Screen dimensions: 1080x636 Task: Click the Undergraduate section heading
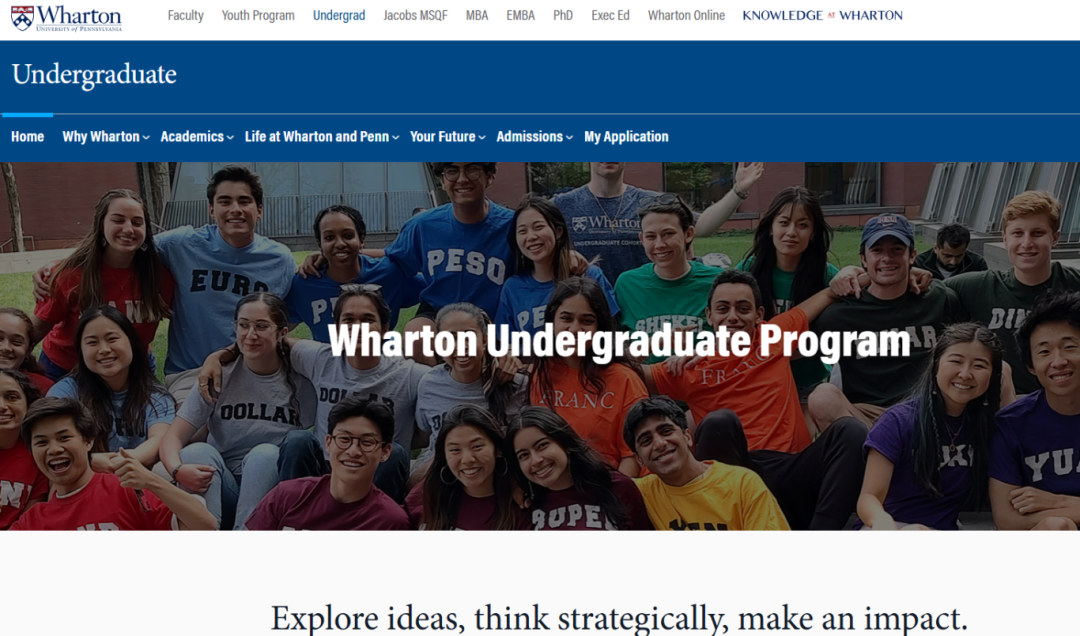pyautogui.click(x=94, y=74)
